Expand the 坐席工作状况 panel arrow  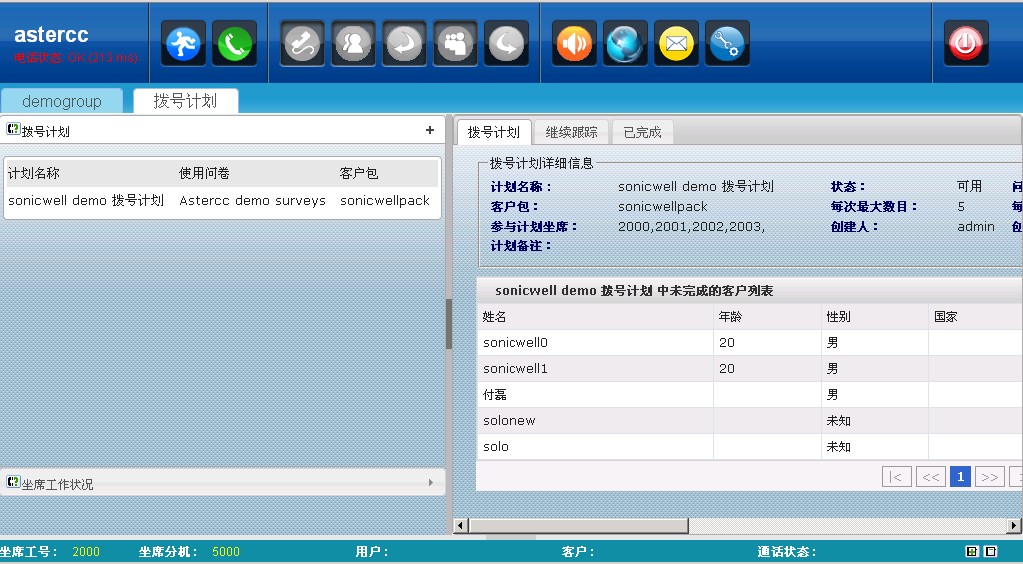point(431,483)
